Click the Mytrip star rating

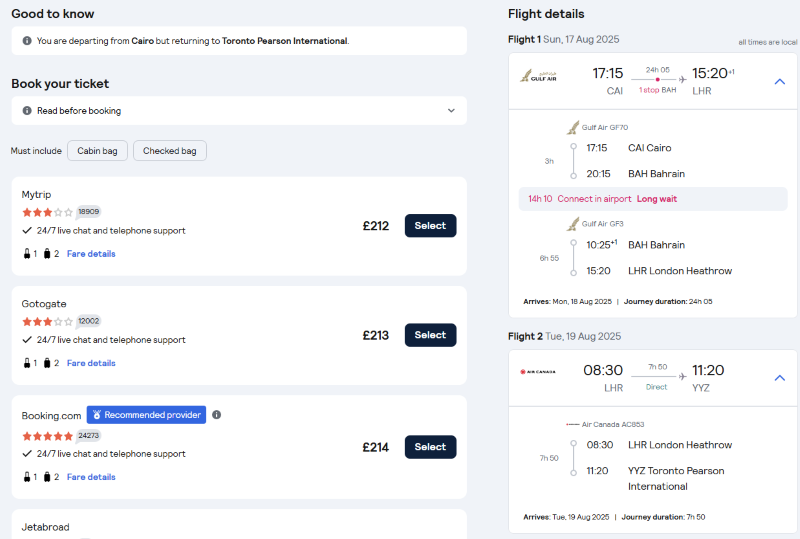click(x=47, y=212)
